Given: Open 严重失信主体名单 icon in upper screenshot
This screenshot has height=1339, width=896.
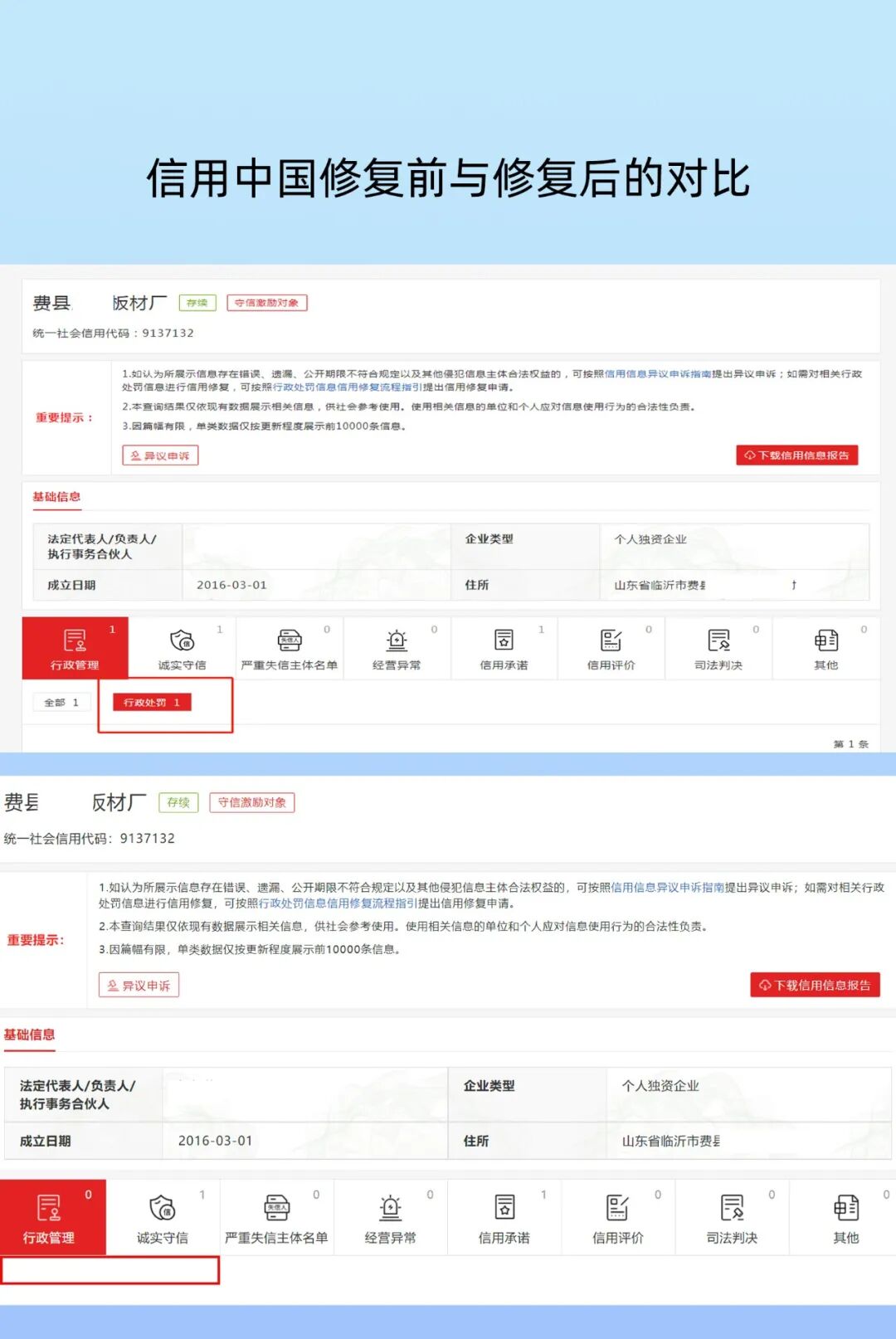Looking at the screenshot, I should 290,640.
